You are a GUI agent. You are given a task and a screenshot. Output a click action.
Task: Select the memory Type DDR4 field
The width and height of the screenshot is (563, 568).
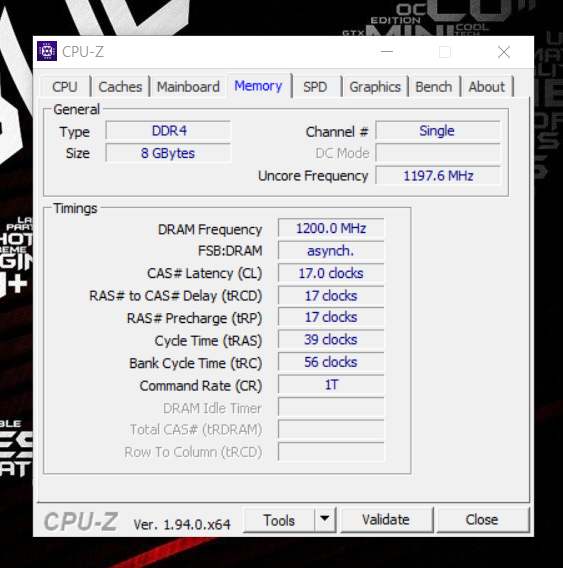[168, 130]
